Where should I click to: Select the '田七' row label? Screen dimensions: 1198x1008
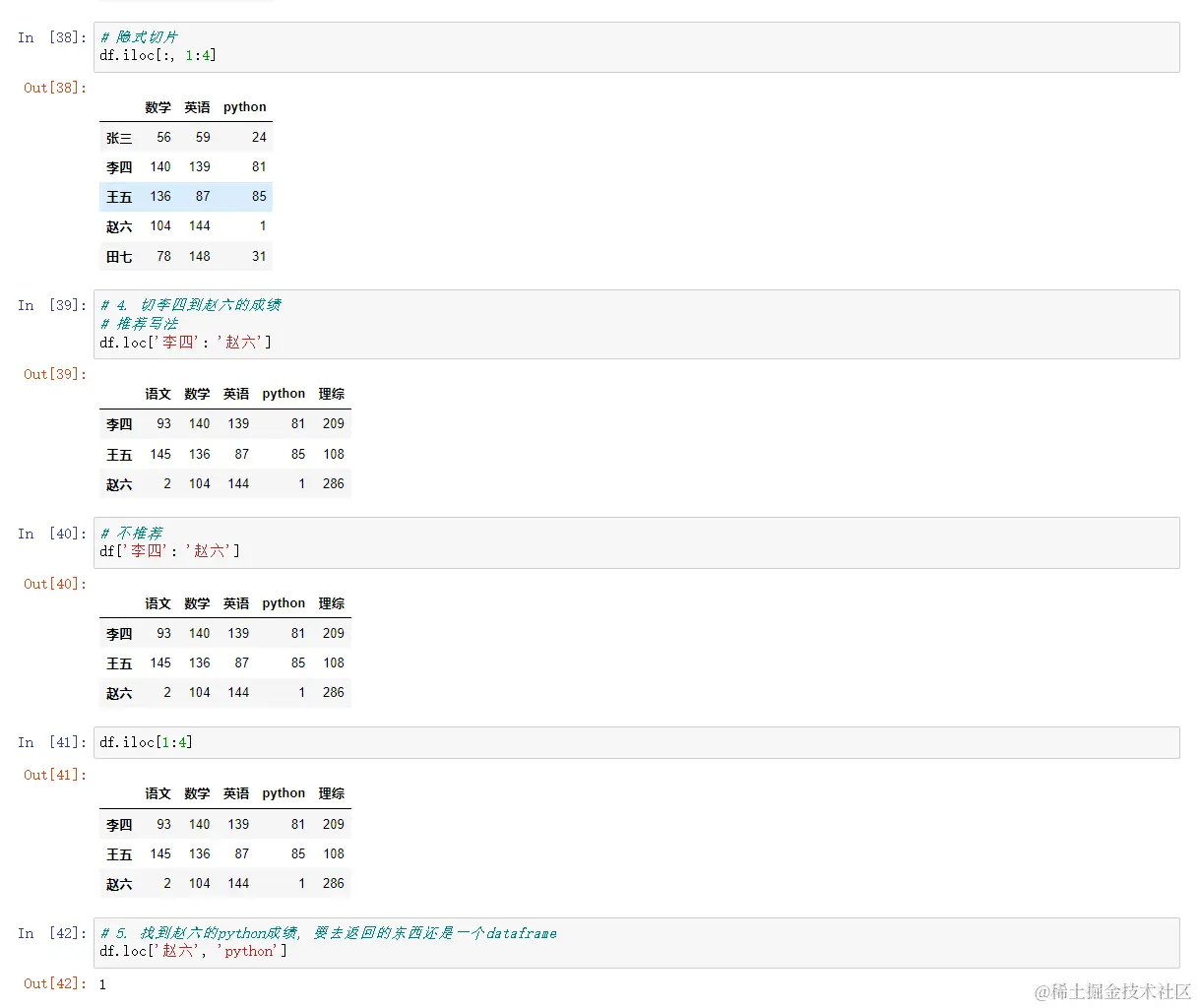[x=119, y=257]
